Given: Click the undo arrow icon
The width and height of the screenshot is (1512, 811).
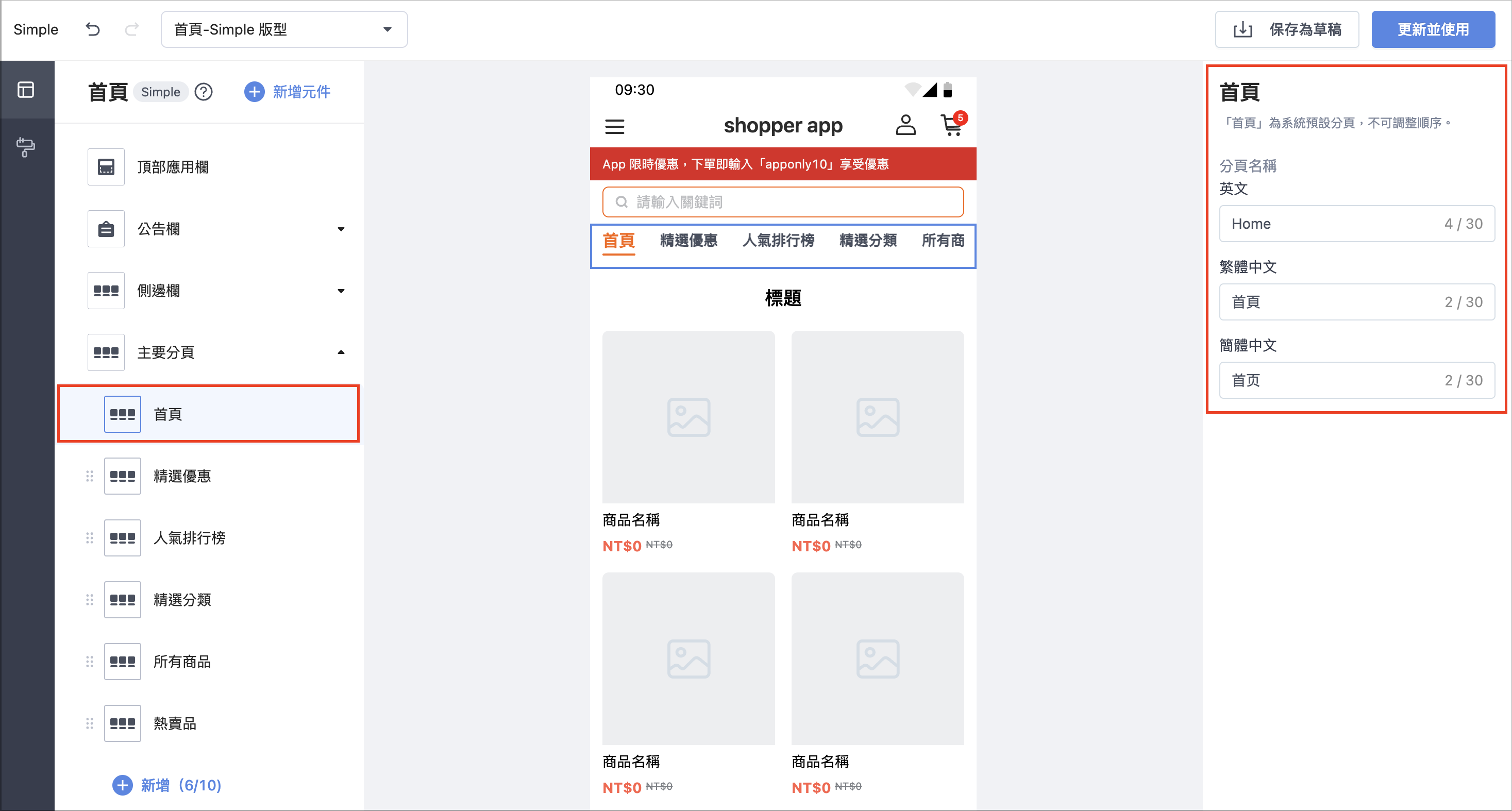Looking at the screenshot, I should coord(93,29).
